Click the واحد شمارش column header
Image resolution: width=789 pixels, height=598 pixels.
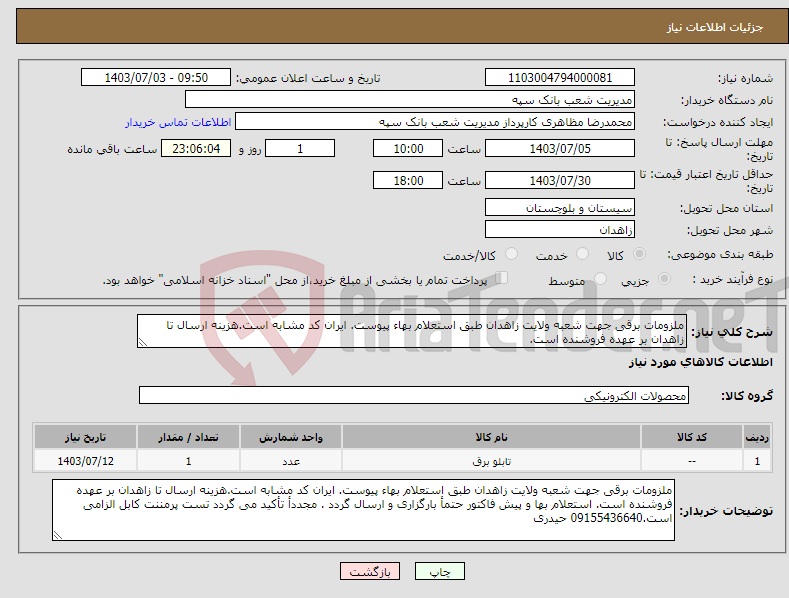point(291,437)
